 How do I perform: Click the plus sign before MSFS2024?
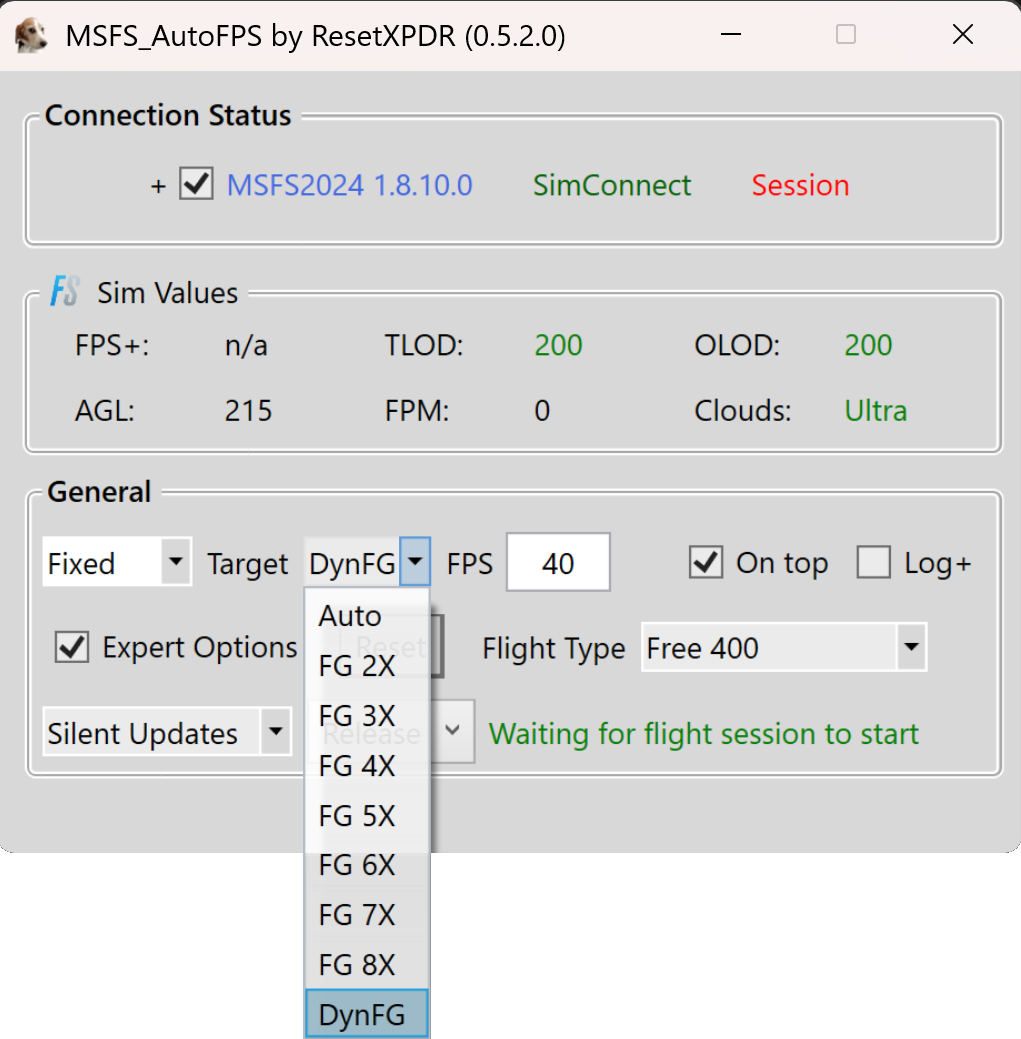(x=158, y=186)
